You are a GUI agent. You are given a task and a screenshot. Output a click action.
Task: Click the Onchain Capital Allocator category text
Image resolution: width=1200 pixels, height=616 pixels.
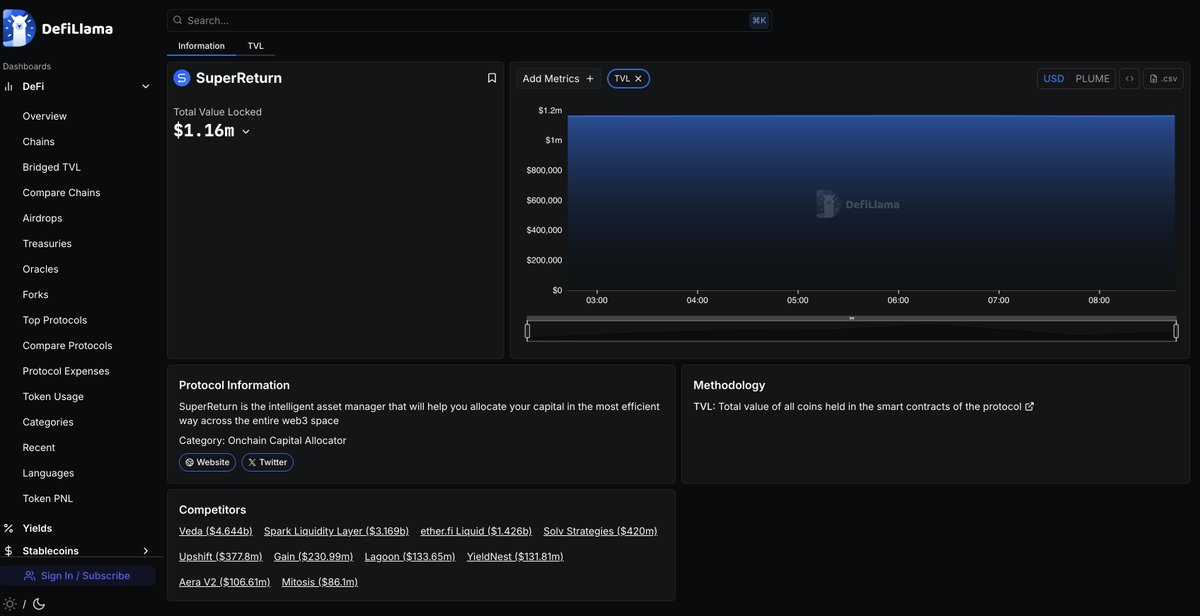(287, 440)
